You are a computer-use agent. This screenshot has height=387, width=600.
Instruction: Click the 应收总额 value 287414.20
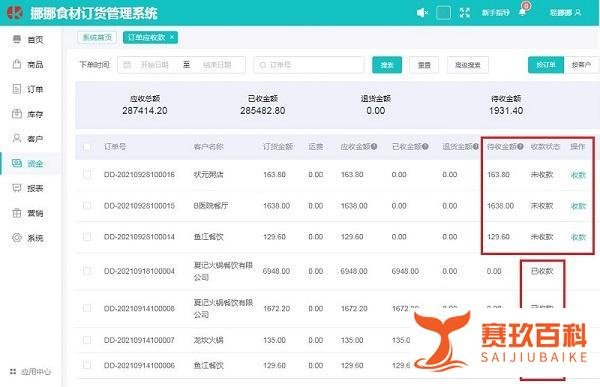[x=145, y=111]
